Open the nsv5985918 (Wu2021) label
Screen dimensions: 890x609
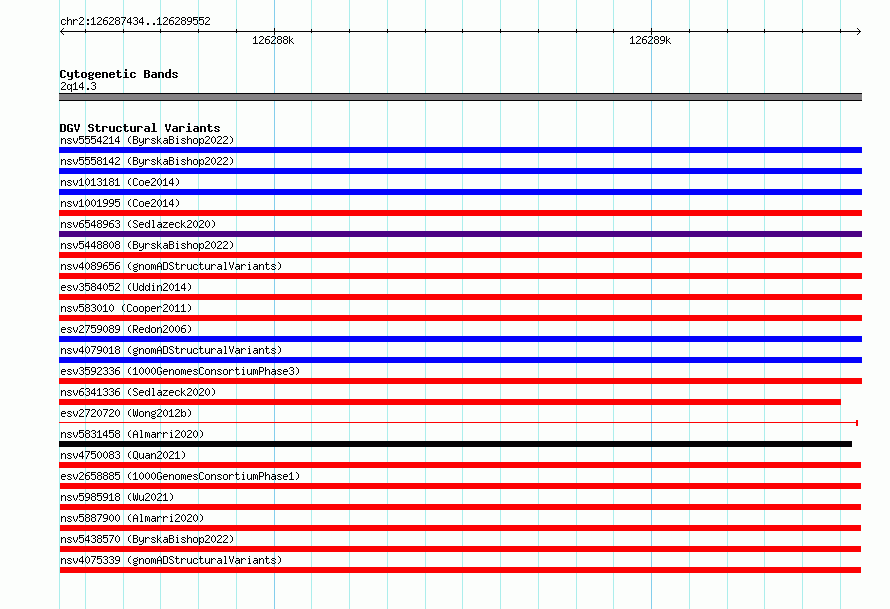point(117,497)
